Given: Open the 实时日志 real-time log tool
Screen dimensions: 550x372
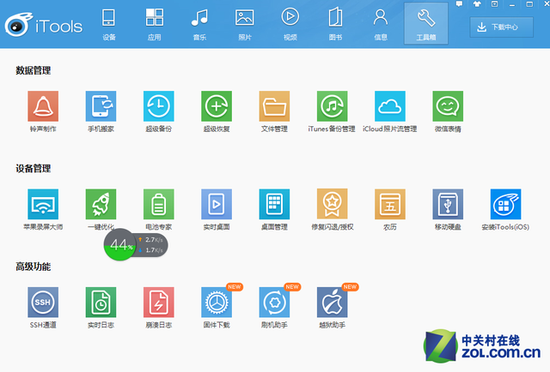Looking at the screenshot, I should pos(101,302).
